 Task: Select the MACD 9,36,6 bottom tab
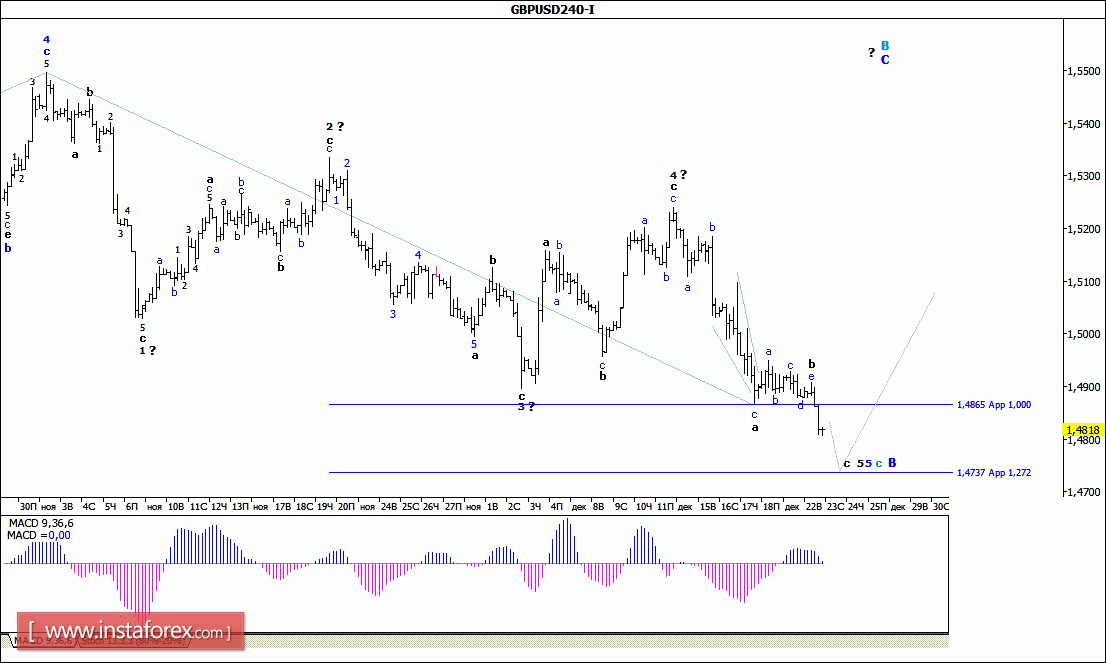pyautogui.click(x=42, y=641)
